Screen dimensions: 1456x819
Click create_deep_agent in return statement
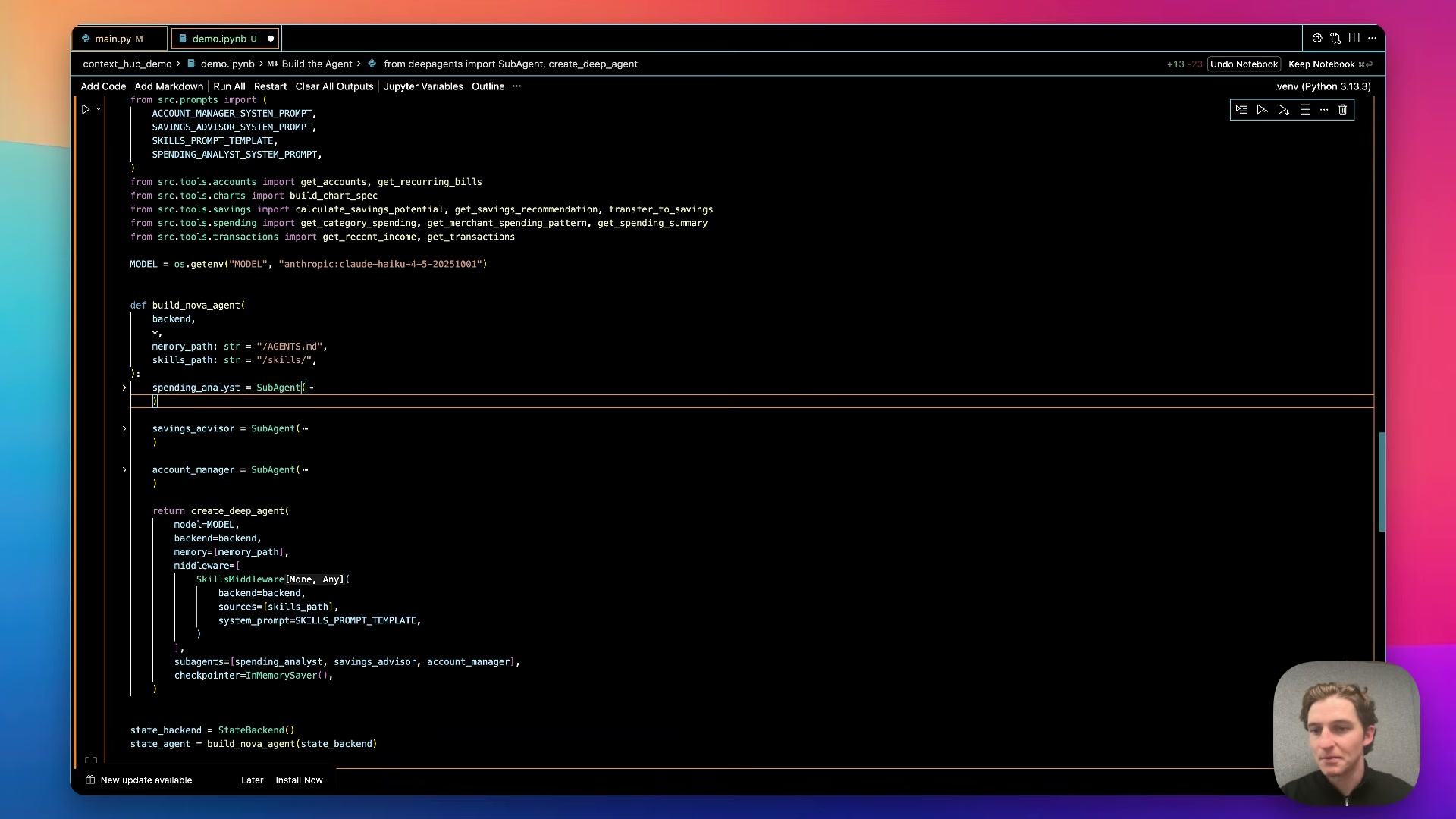[237, 511]
